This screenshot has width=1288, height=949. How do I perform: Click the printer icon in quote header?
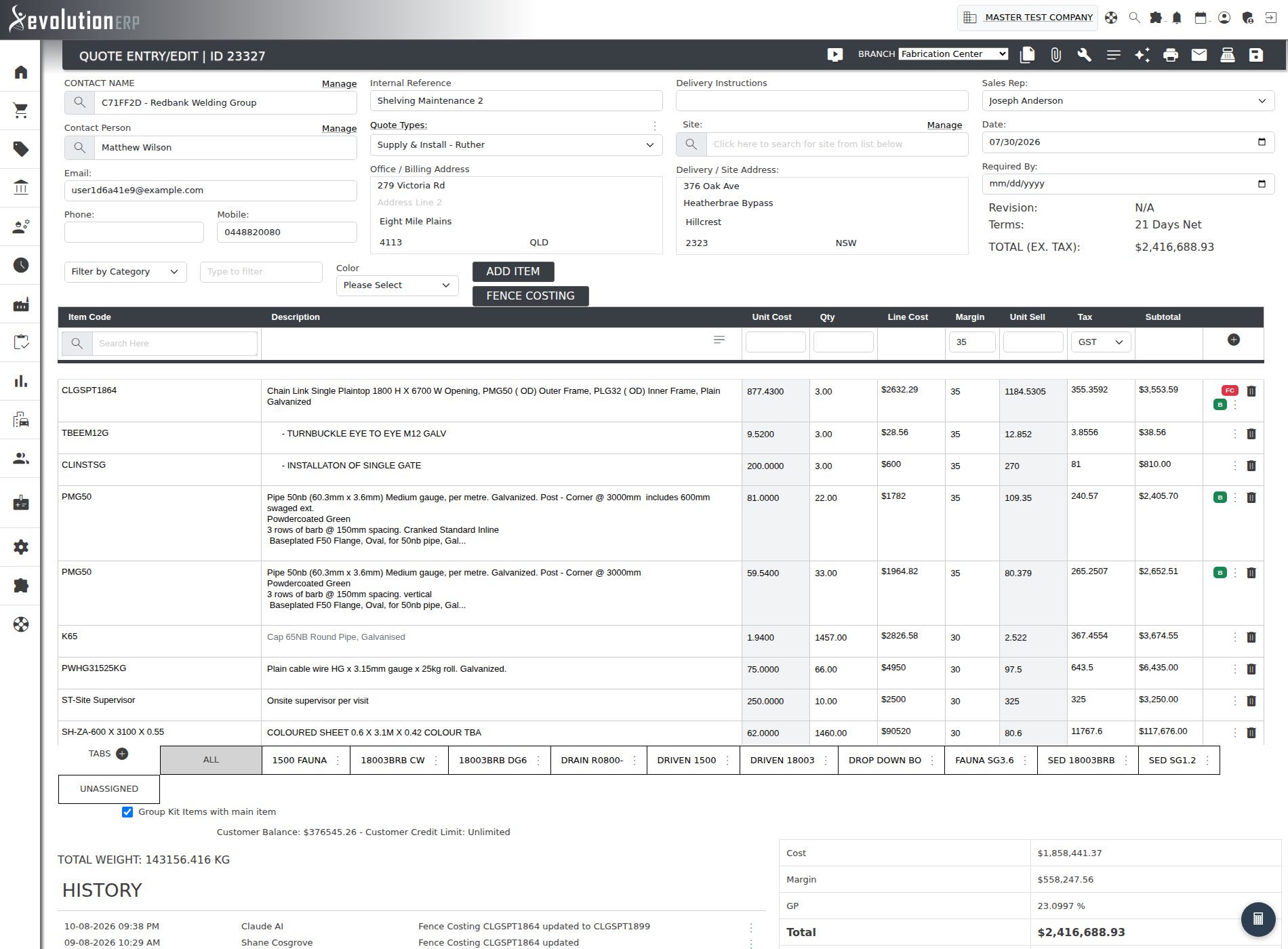pyautogui.click(x=1170, y=55)
